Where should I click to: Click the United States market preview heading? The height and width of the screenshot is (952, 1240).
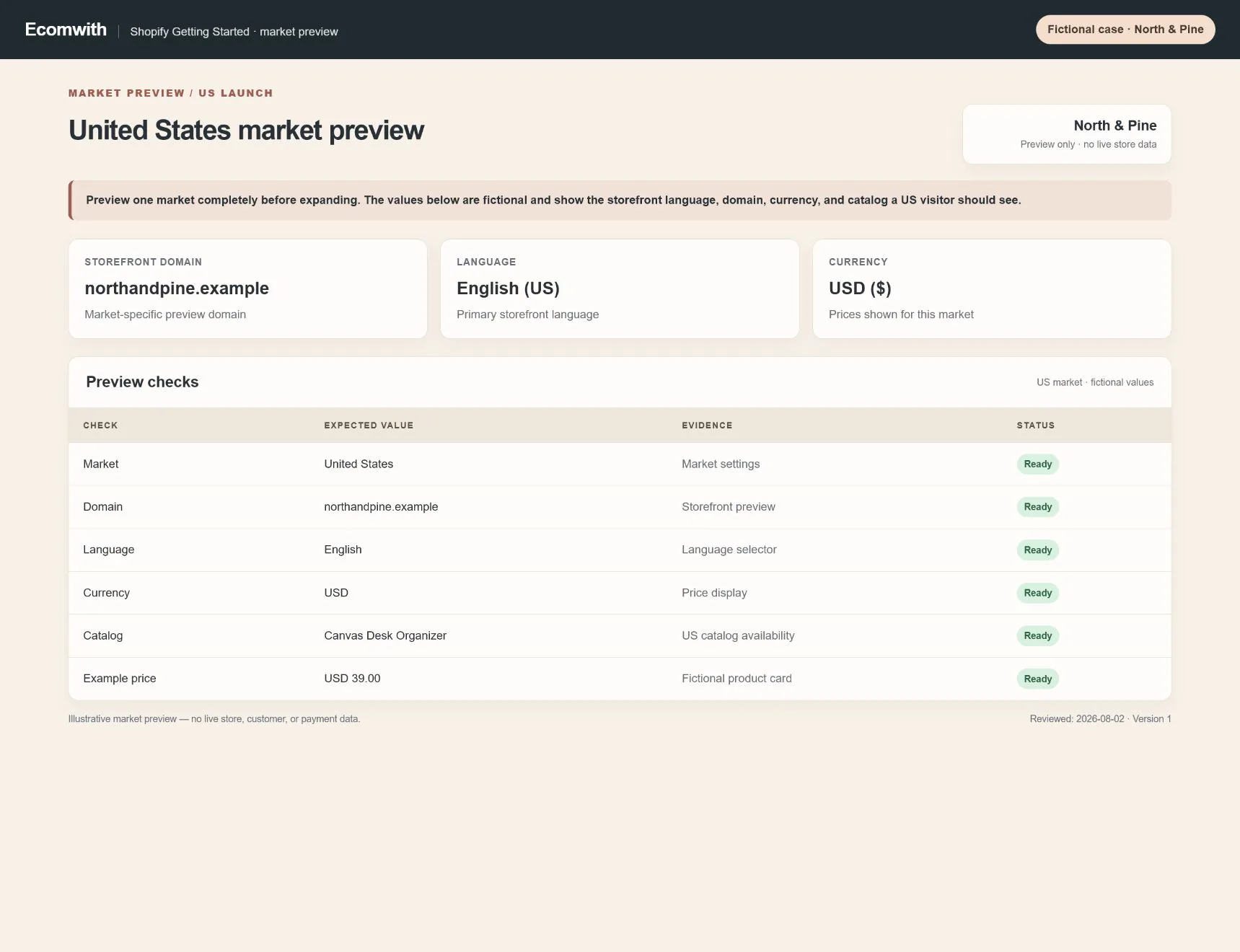tap(246, 131)
